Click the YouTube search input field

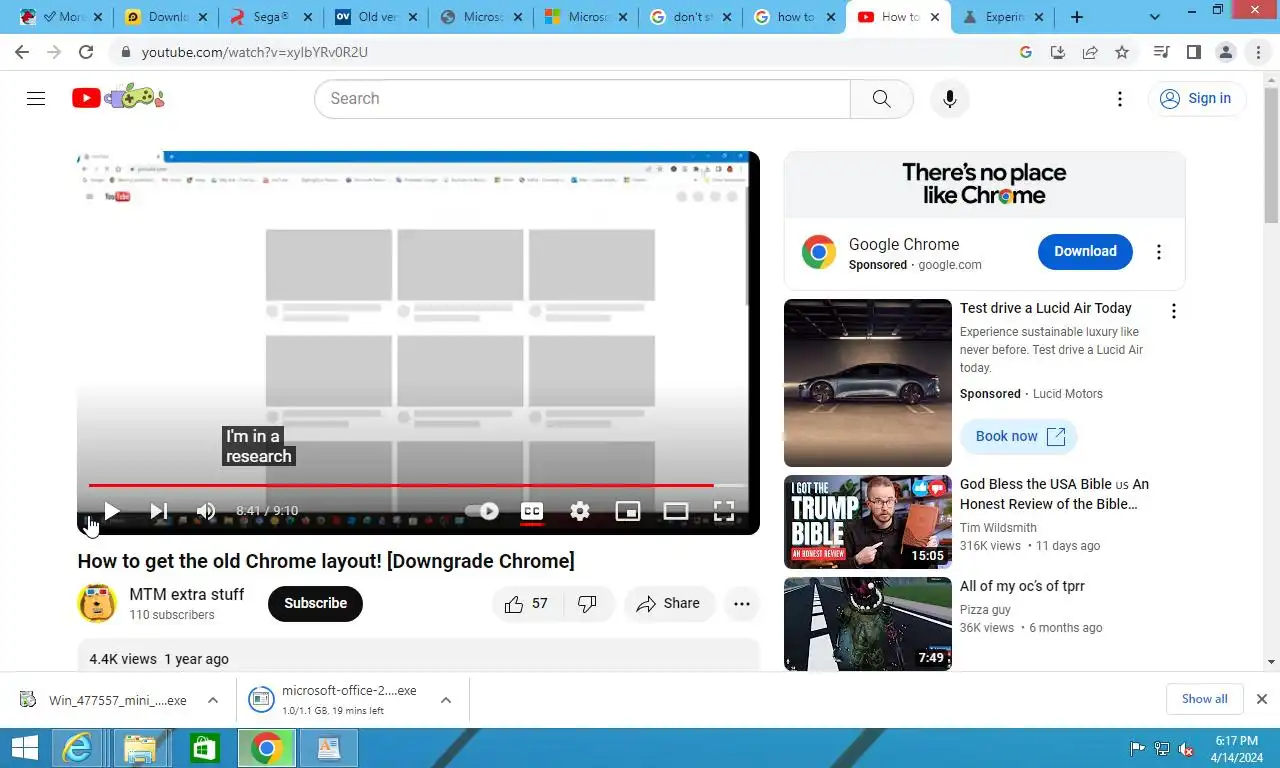pos(582,98)
